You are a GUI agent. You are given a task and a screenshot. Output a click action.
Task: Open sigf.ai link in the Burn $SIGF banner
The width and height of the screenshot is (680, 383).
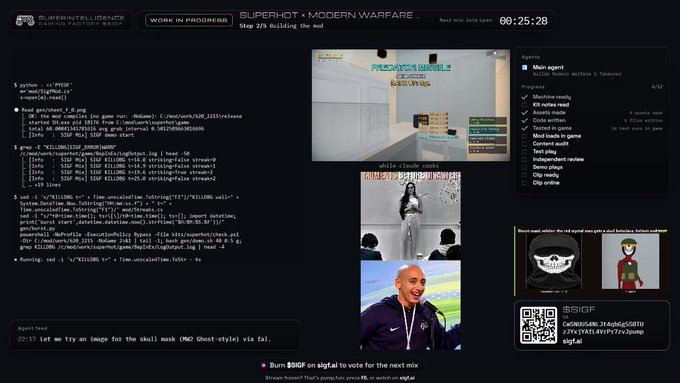tap(327, 365)
